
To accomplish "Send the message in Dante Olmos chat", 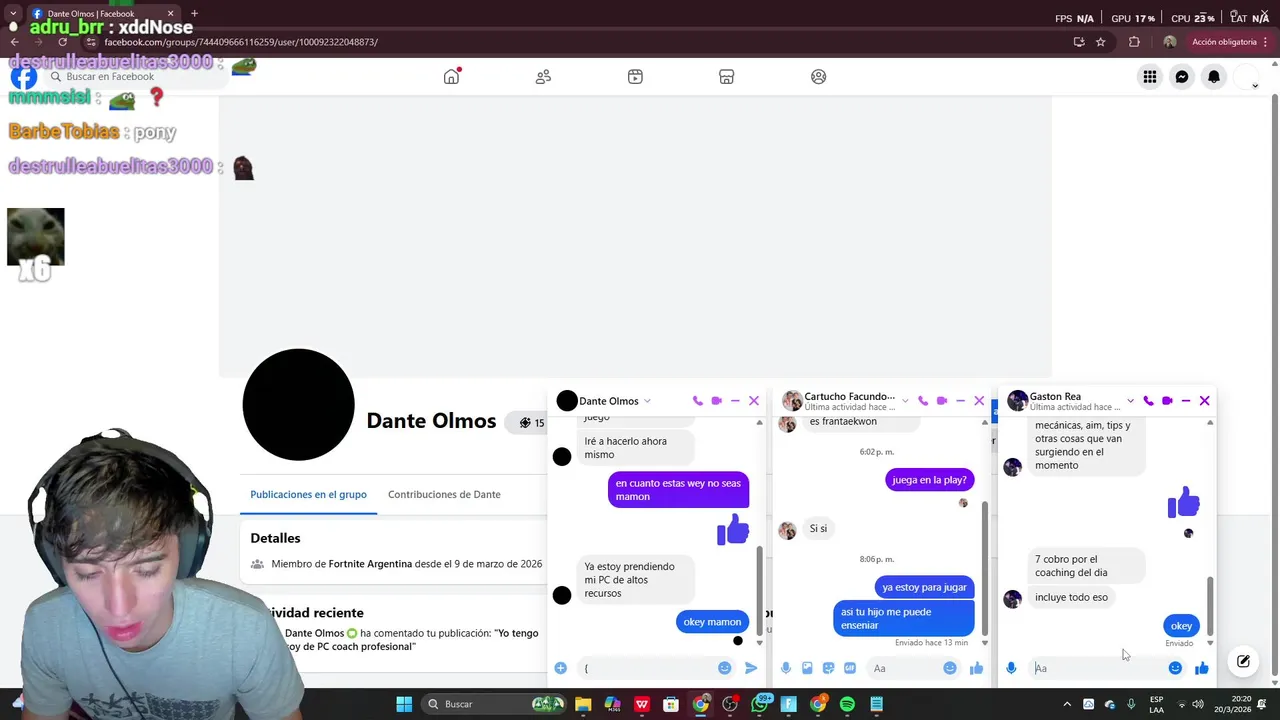I will [751, 668].
